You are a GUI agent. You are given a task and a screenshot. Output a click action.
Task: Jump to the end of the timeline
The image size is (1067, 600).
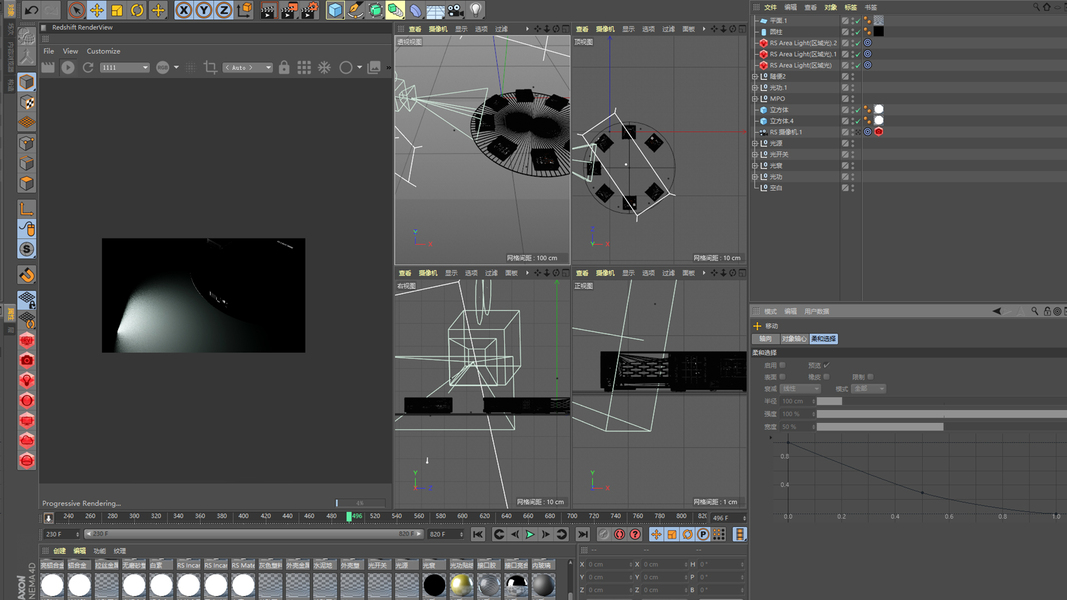coord(582,535)
